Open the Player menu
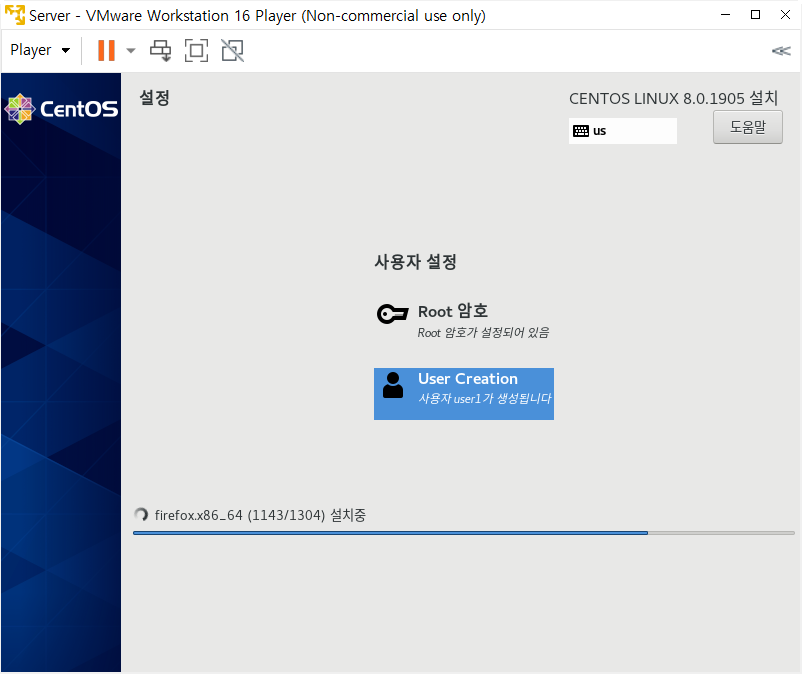Screen dimensions: 802x674 point(40,50)
